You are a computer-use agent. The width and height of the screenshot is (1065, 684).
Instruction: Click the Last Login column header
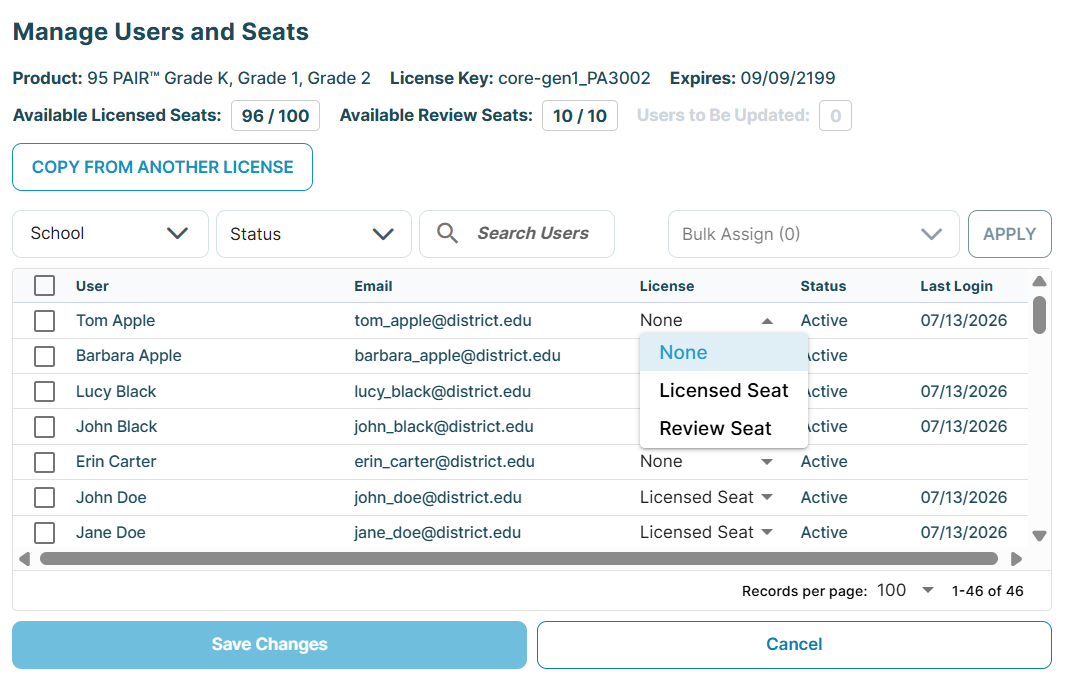(x=956, y=286)
